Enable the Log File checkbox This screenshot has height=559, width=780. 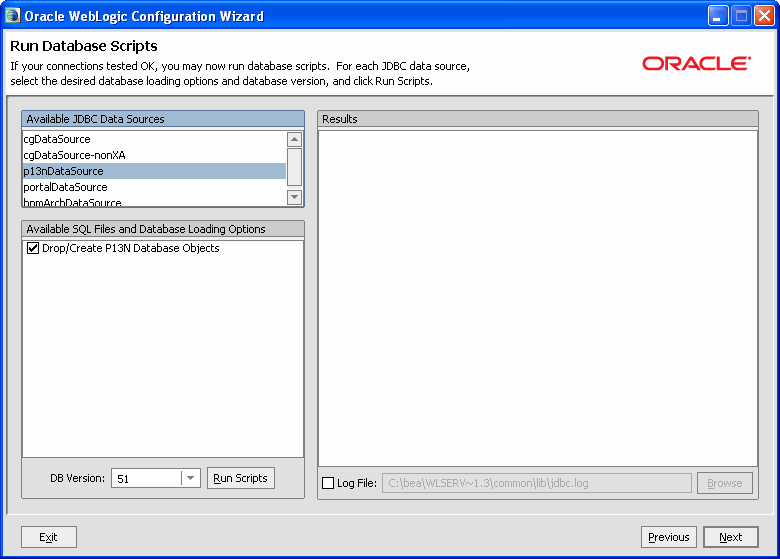click(328, 483)
